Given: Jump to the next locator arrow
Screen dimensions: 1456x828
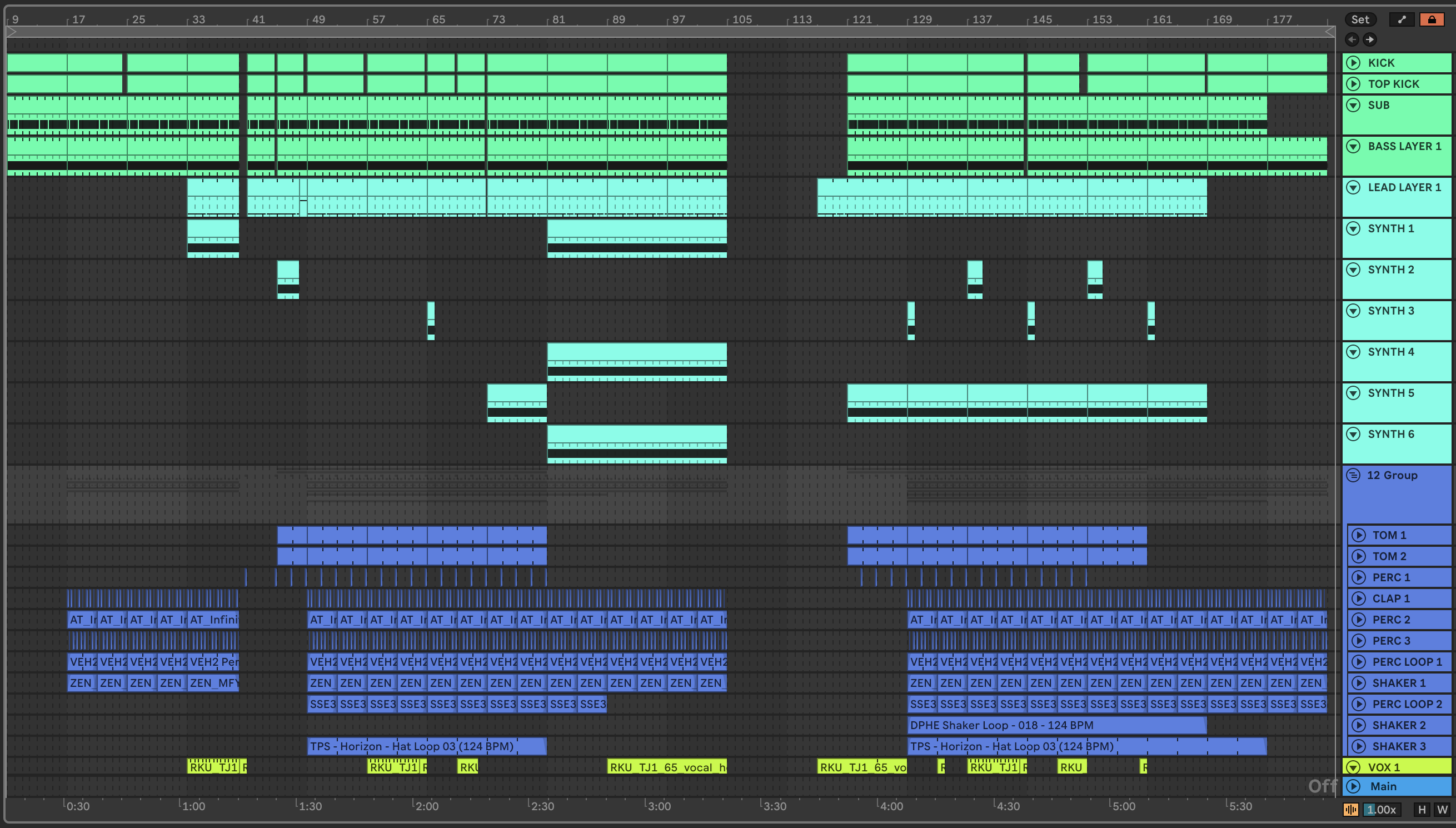Looking at the screenshot, I should (x=1369, y=39).
